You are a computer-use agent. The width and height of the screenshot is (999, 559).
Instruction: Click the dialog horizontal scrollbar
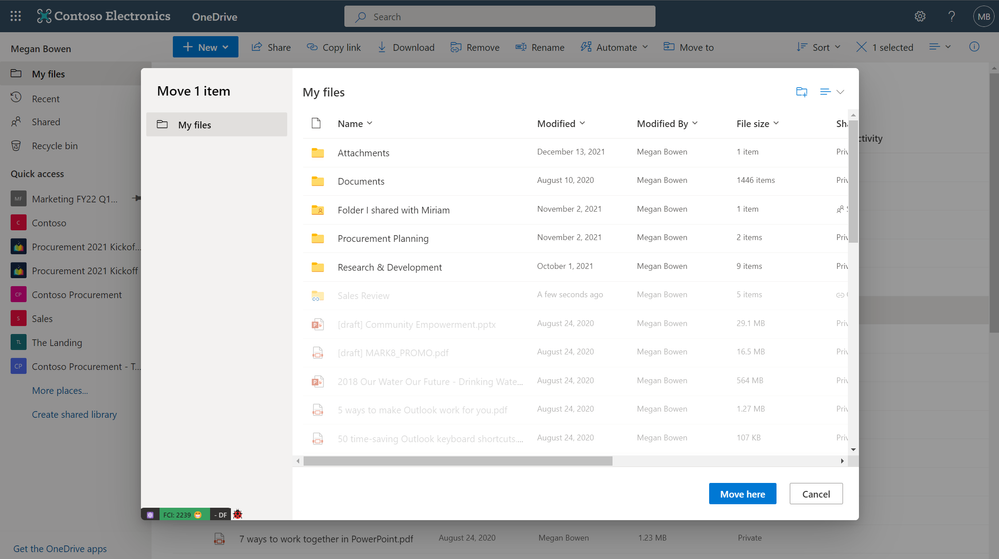coord(457,461)
